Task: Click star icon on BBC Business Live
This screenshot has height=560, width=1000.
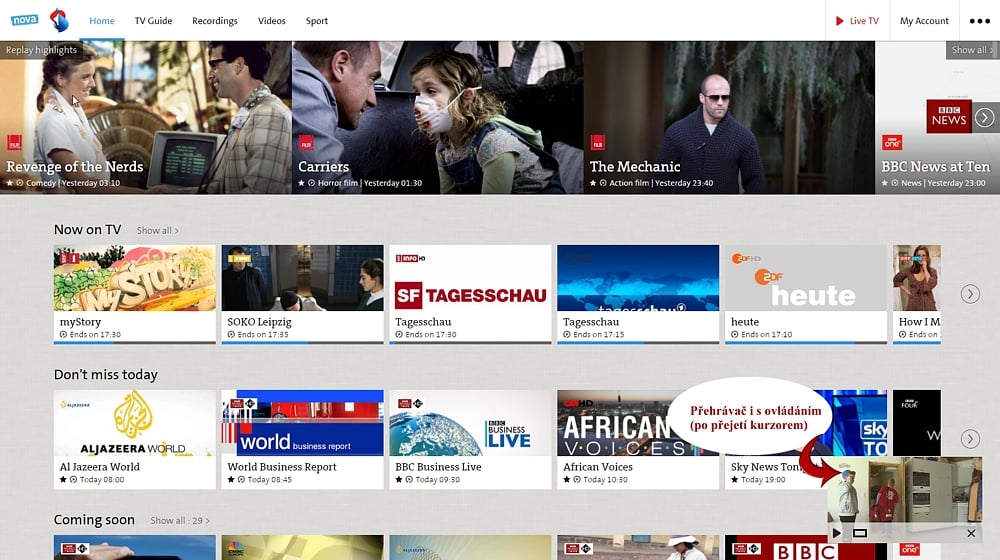Action: [399, 480]
